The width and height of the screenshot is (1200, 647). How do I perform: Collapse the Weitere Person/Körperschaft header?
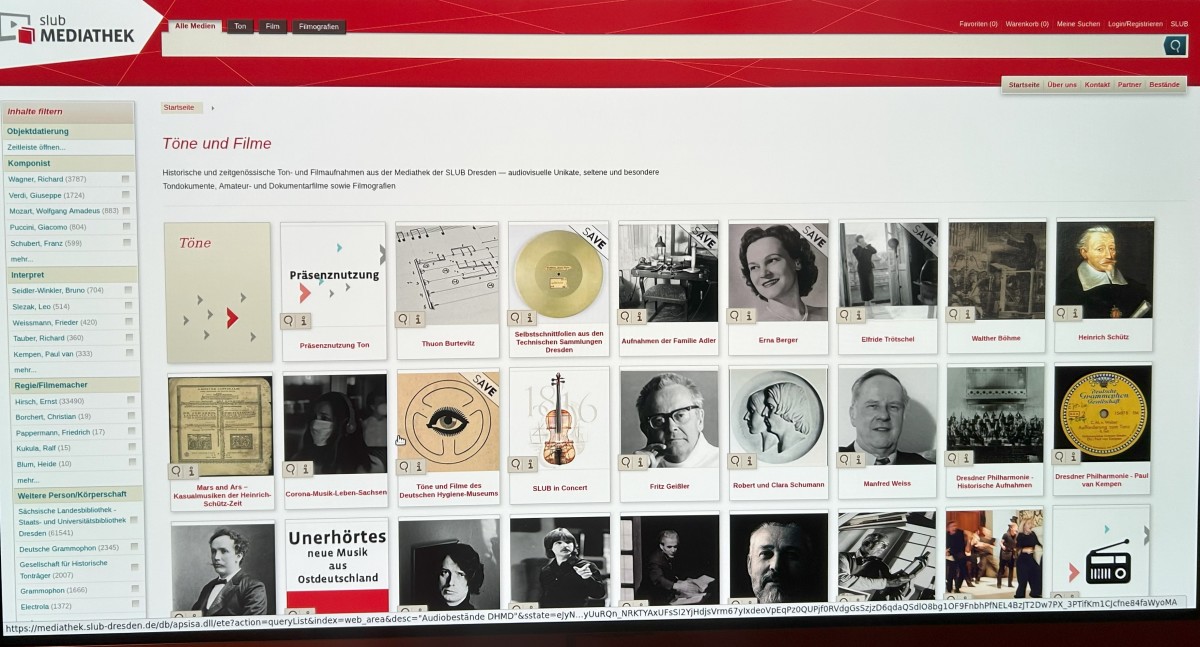(x=78, y=494)
